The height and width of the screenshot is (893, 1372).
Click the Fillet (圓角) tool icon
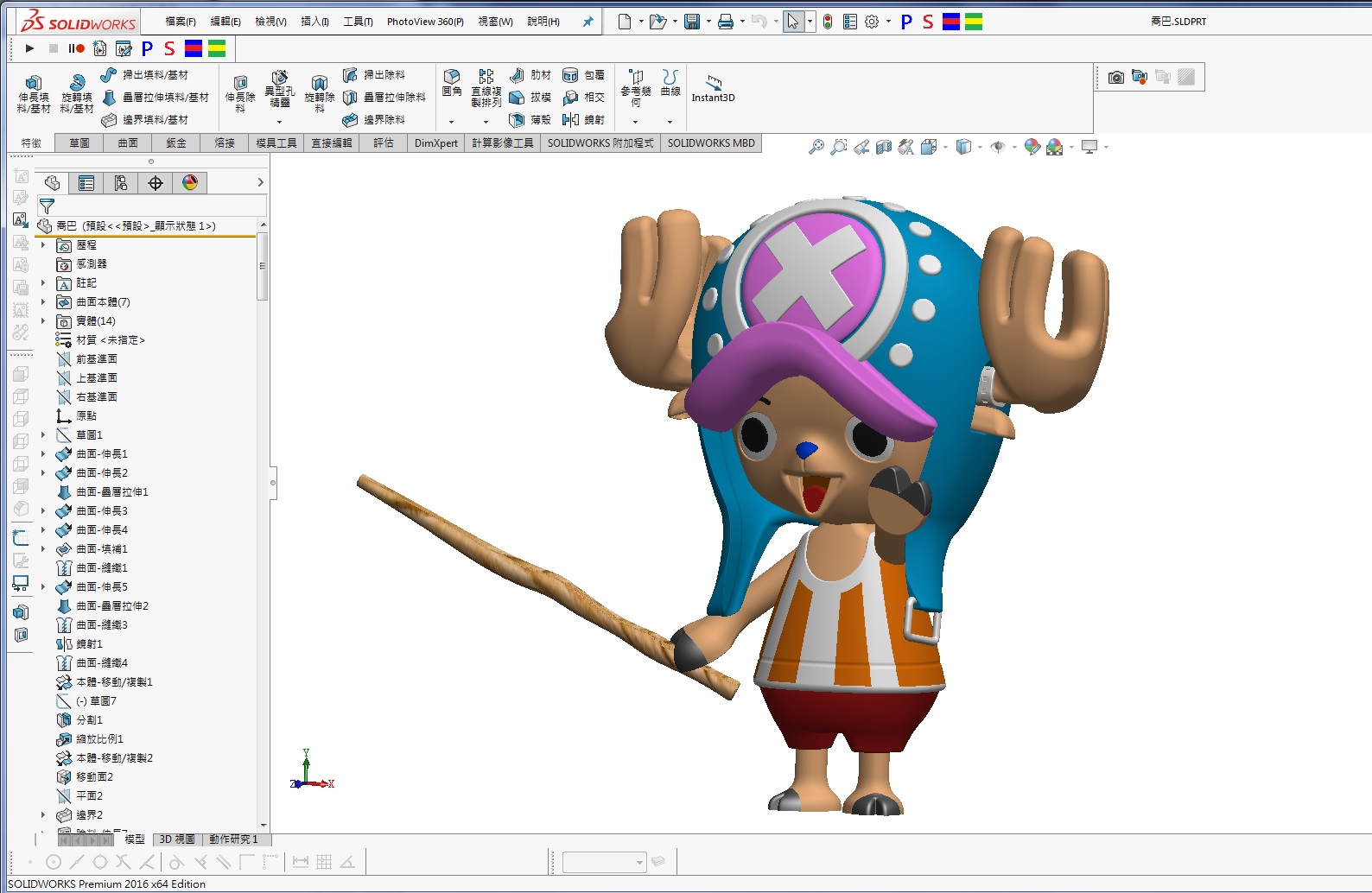pyautogui.click(x=452, y=83)
